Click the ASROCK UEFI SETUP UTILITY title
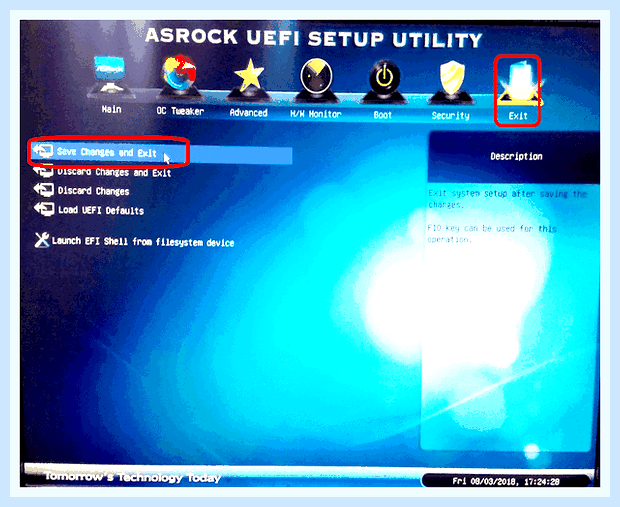Viewport: 620px width, 507px height. point(314,38)
